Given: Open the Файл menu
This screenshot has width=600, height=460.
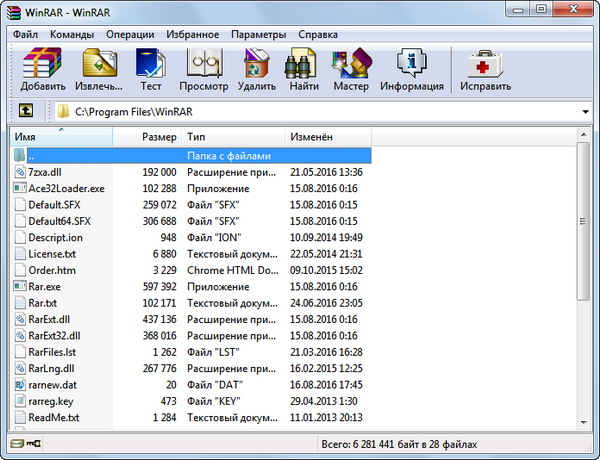Looking at the screenshot, I should (x=26, y=34).
